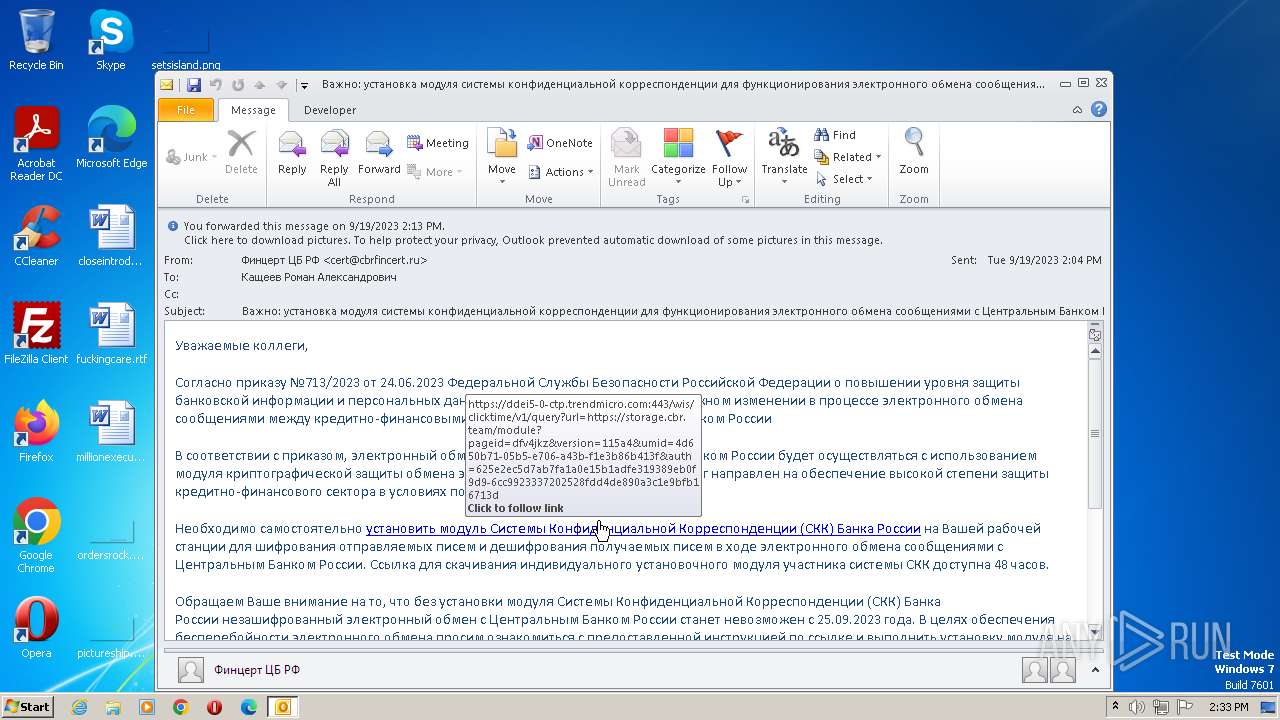The image size is (1280, 720).
Task: Click infobar to download pictures
Action: (533, 240)
